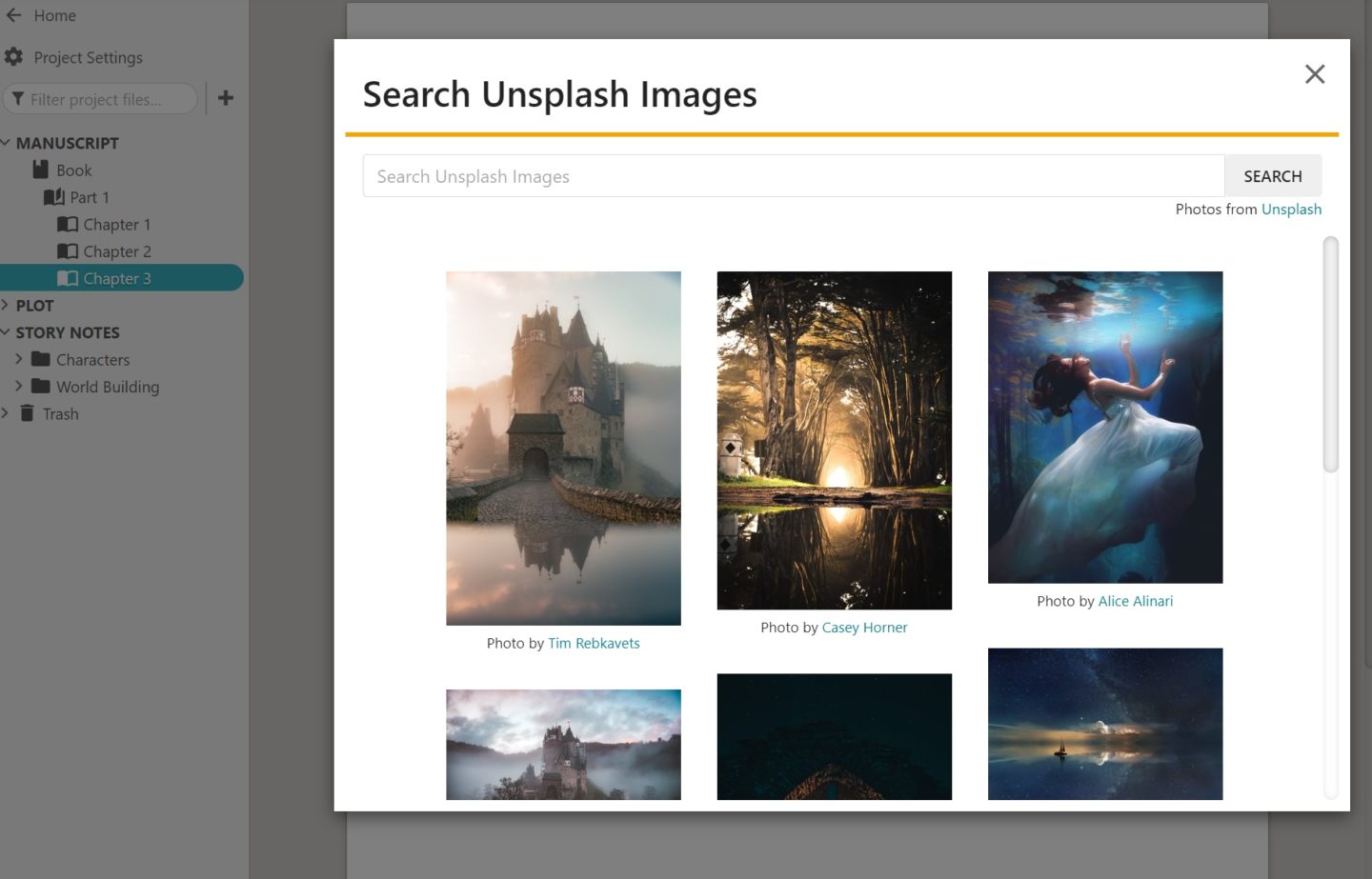This screenshot has height=879, width=1372.
Task: Select the forest tunnel photo by Casey Horner
Action: click(x=834, y=440)
